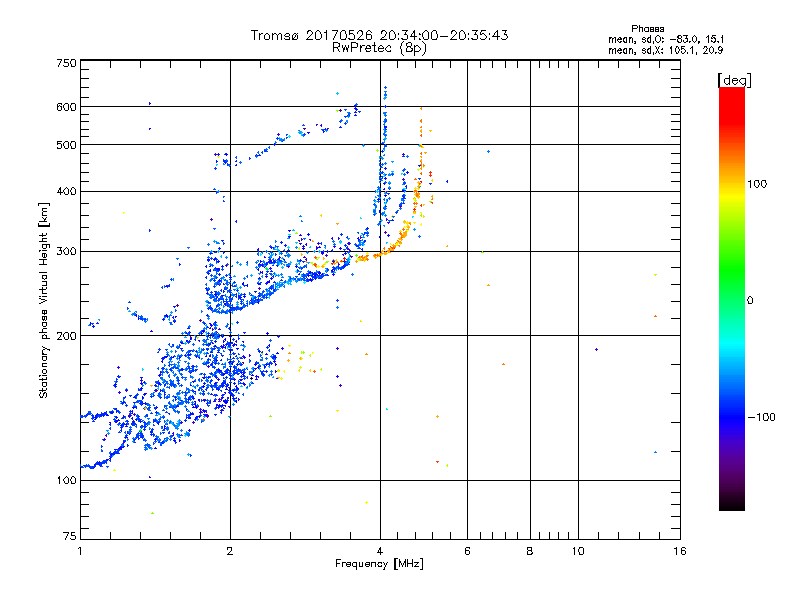Click the x-axis '2' tick label

point(230,551)
